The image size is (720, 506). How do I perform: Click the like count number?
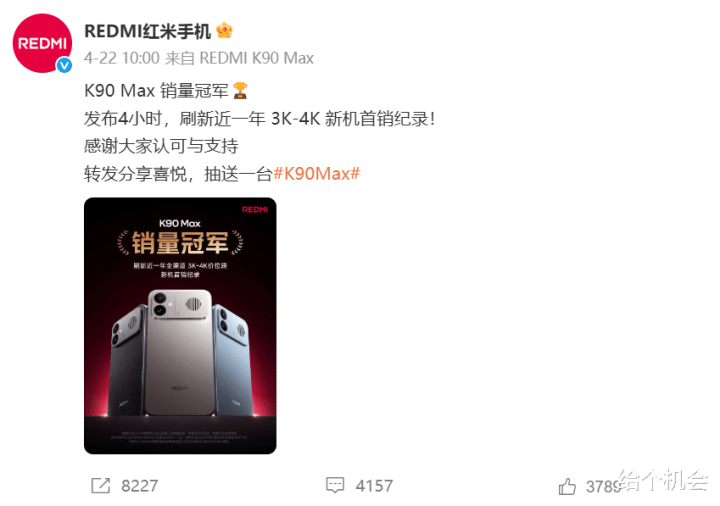click(604, 487)
